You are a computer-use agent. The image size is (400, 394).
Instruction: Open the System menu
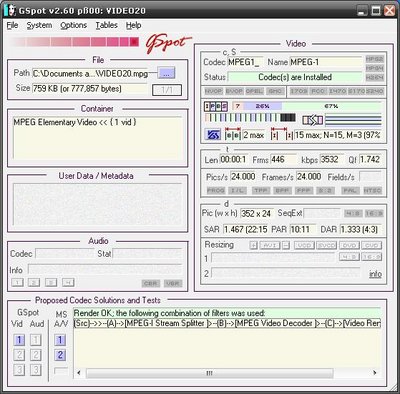click(39, 25)
